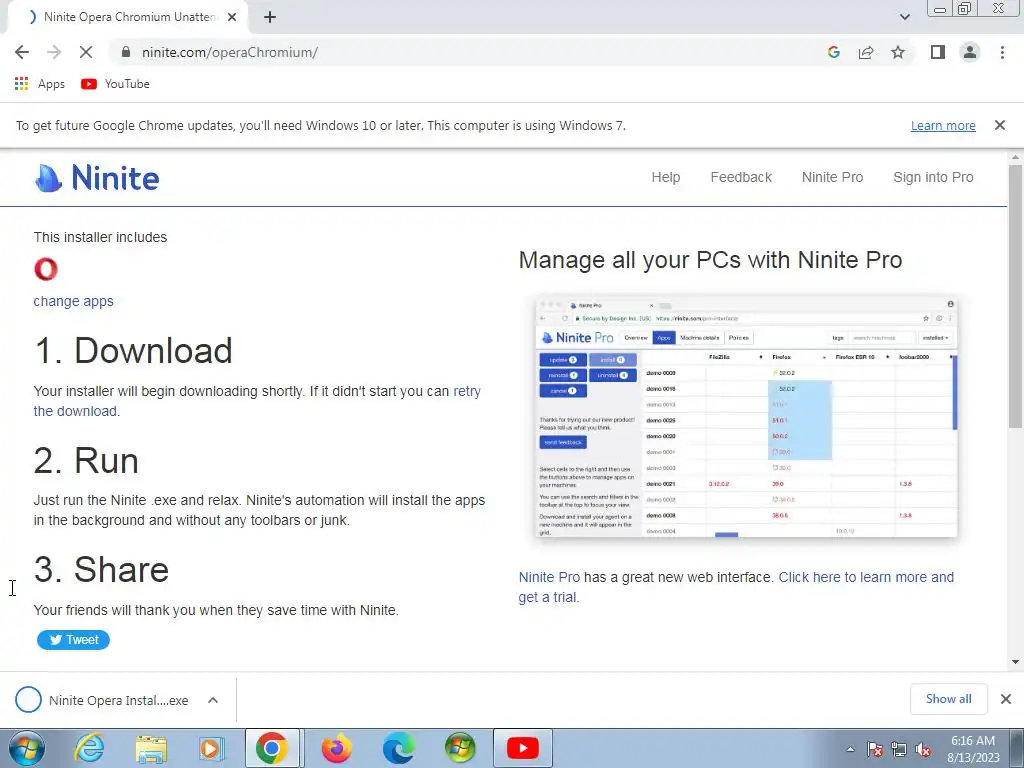Open the Learn more link

[x=943, y=125]
